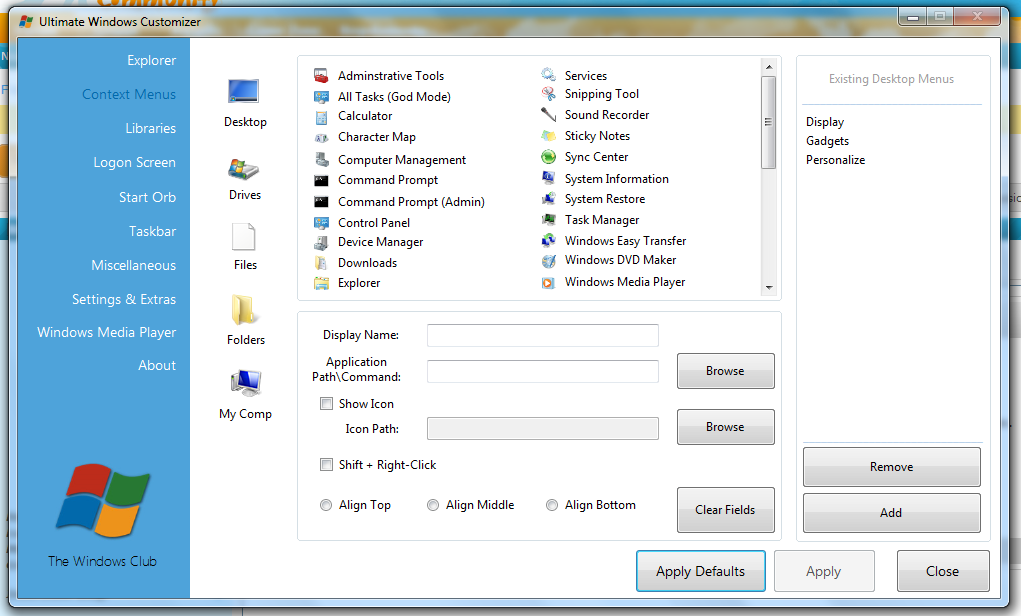The image size is (1021, 616).
Task: Click the Close button at bottom
Action: pos(943,571)
